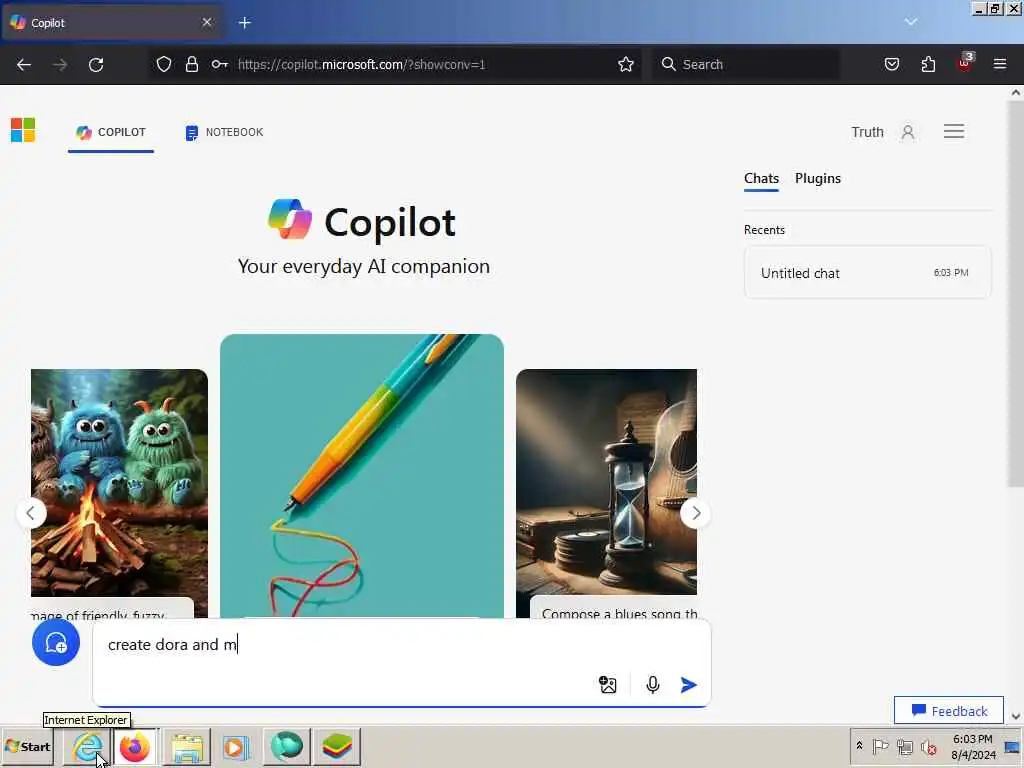Open the BlueStacks taskbar icon

tap(337, 746)
